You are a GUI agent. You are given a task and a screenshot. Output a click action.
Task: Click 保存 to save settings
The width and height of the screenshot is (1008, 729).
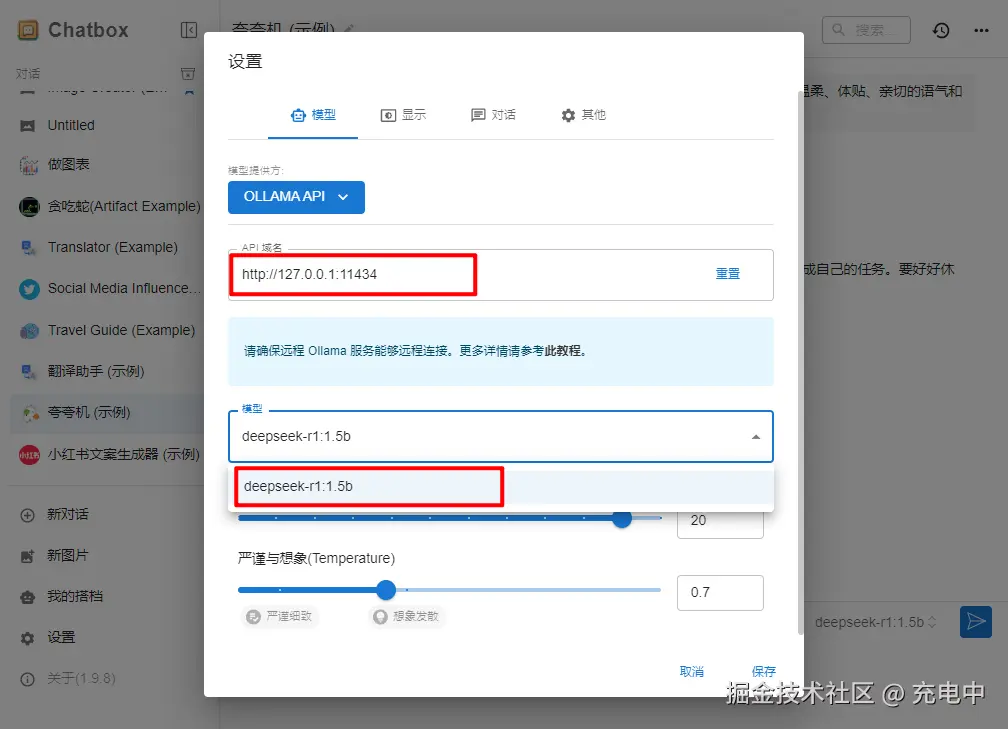764,672
